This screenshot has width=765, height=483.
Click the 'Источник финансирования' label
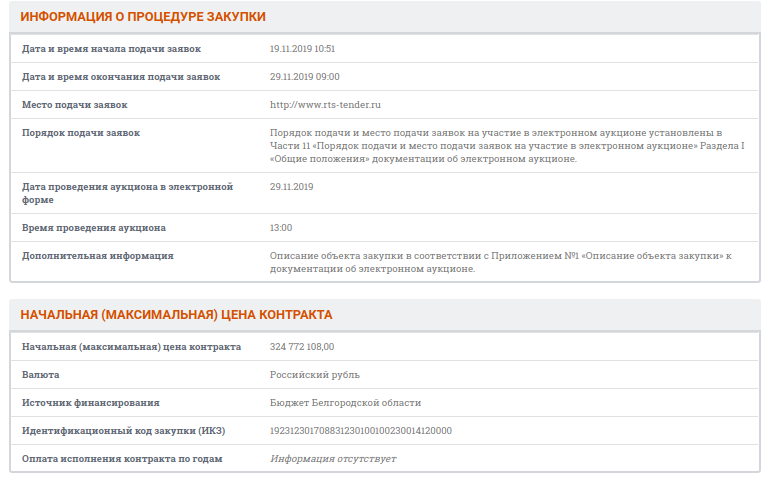click(x=91, y=403)
